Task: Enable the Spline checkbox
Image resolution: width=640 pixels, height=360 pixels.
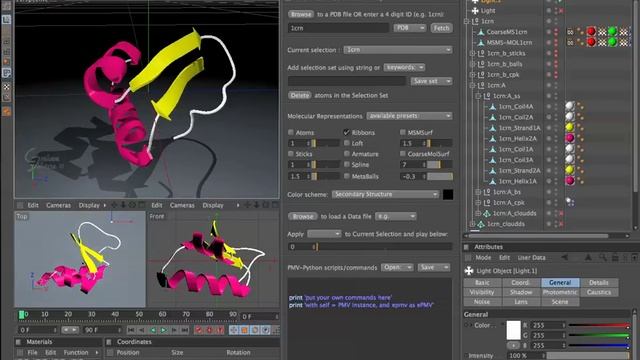Action: [x=347, y=164]
